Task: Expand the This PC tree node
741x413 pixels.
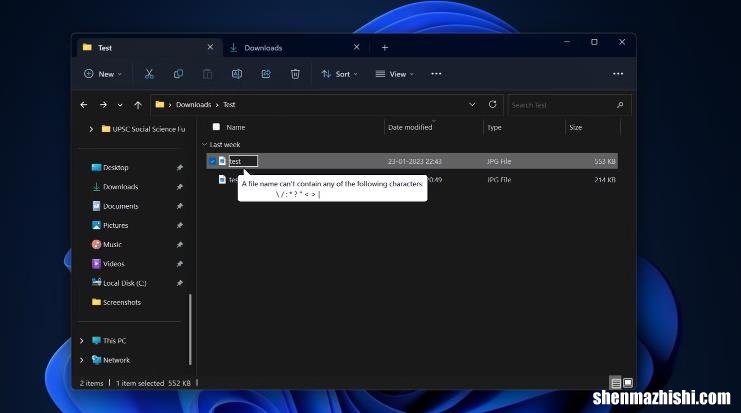Action: click(82, 341)
